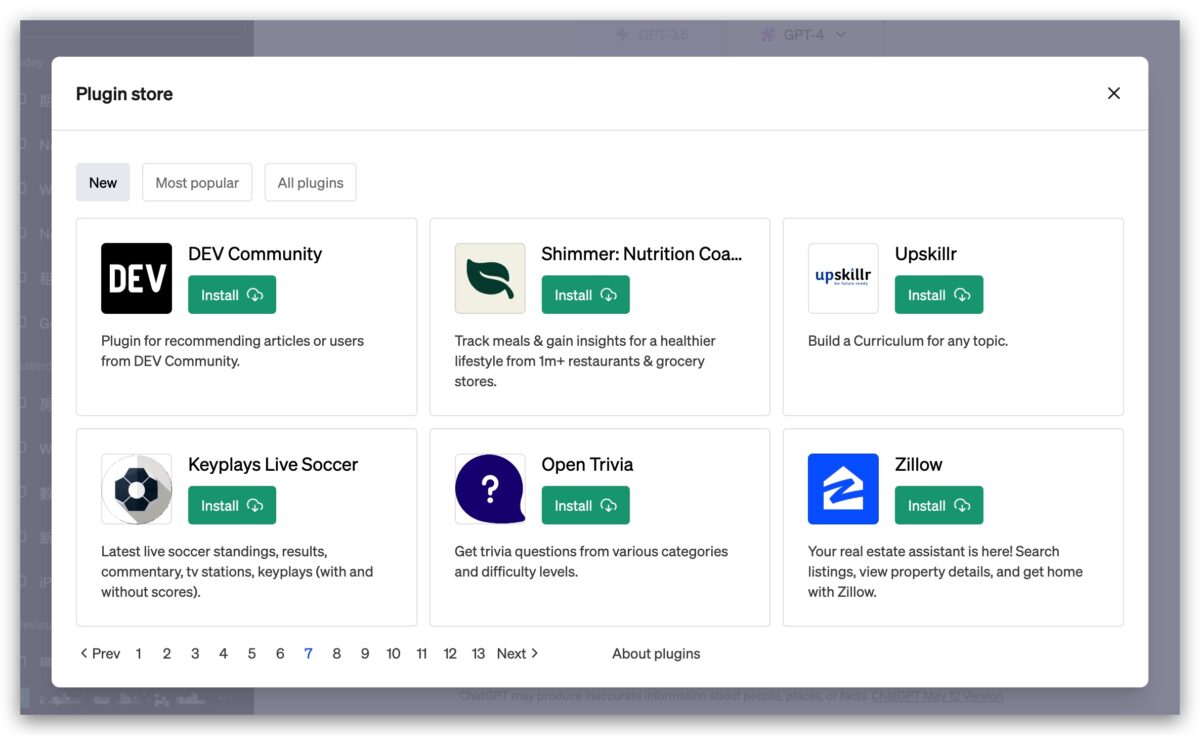The width and height of the screenshot is (1200, 735).
Task: Click the DEV Community plugin description text
Action: [x=233, y=351]
